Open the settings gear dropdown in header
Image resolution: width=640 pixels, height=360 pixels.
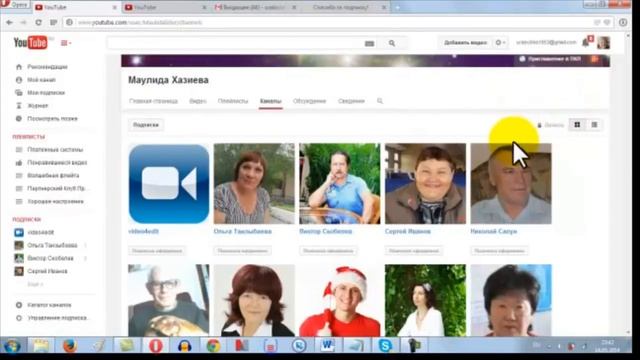(x=500, y=42)
